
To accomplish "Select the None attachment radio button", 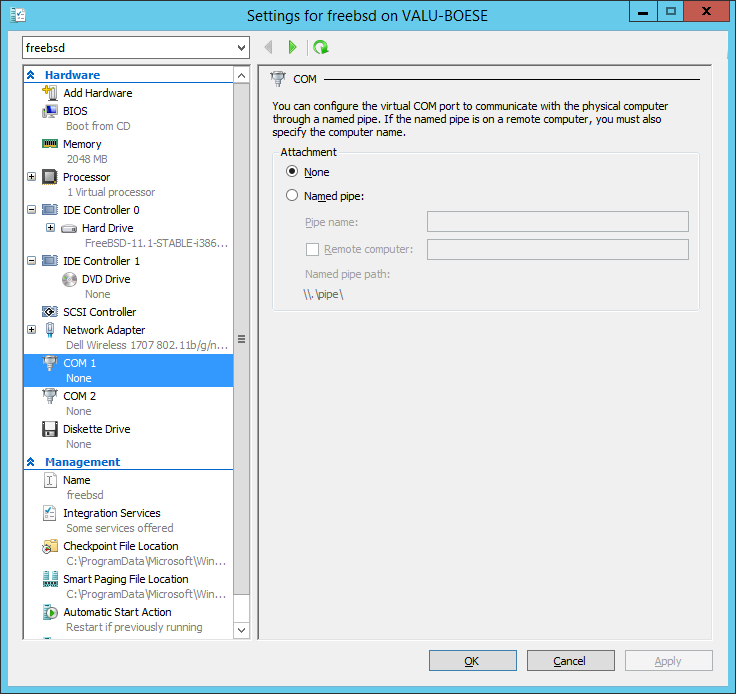I will click(292, 172).
